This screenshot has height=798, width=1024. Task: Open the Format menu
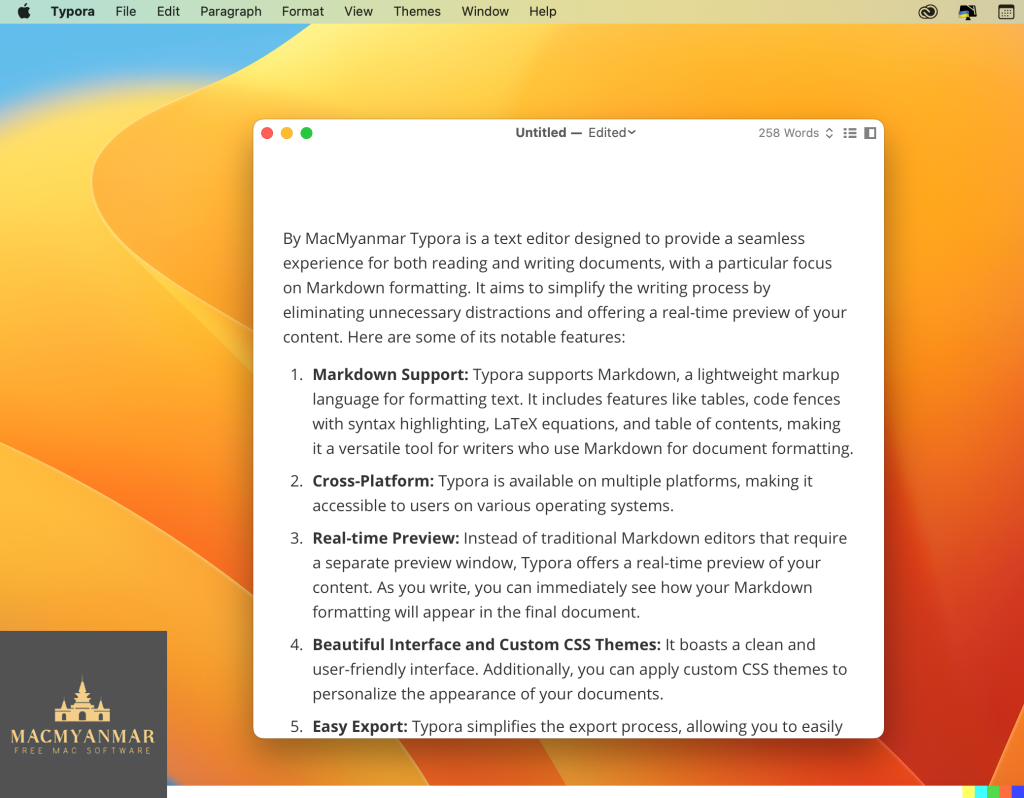point(302,11)
